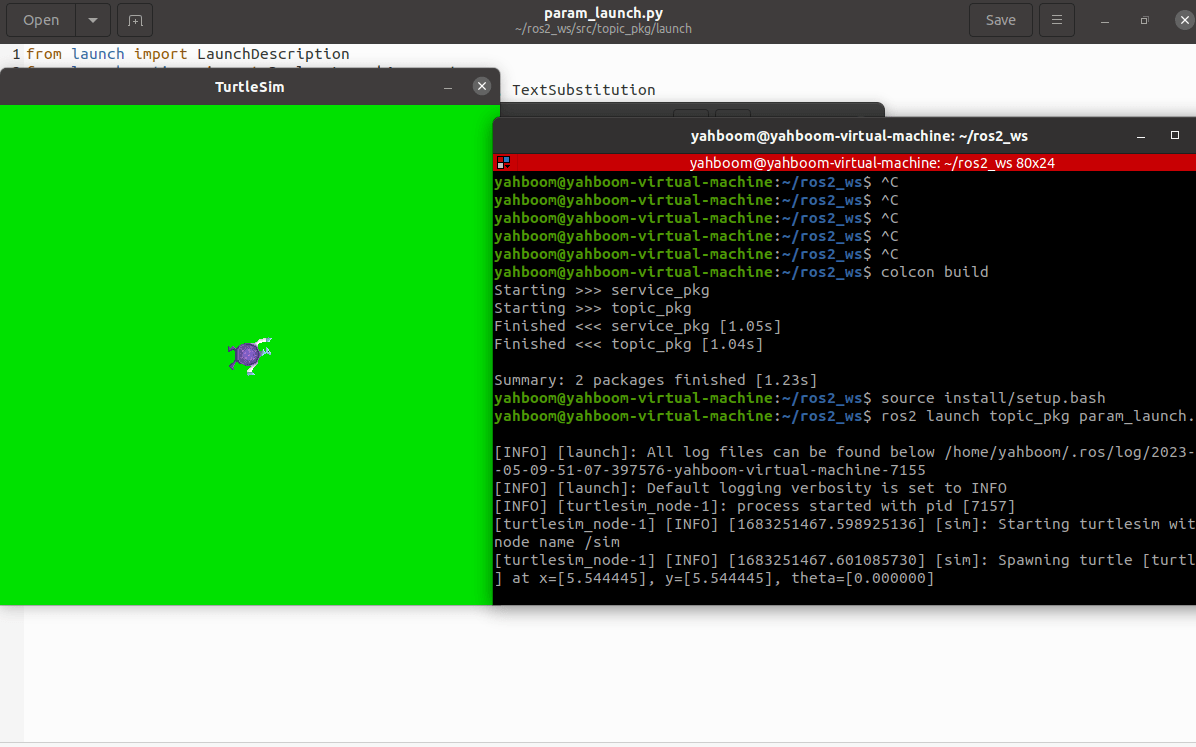Click 'TextSubstitution' text in the editor

[584, 90]
